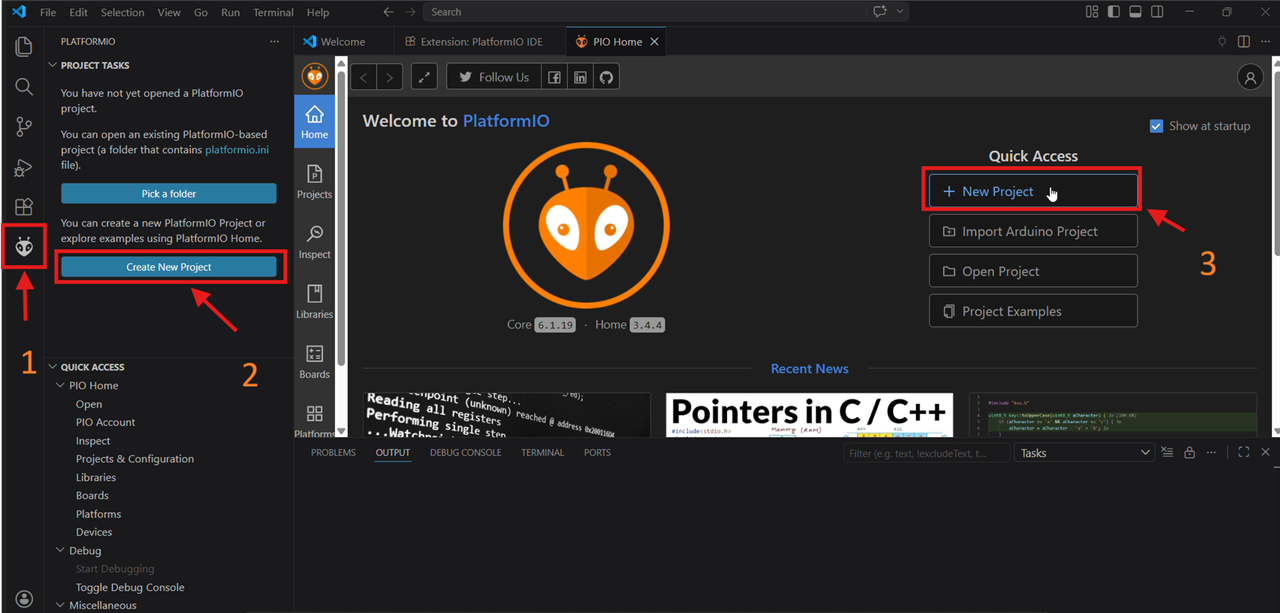Open the Help menu

click(318, 12)
